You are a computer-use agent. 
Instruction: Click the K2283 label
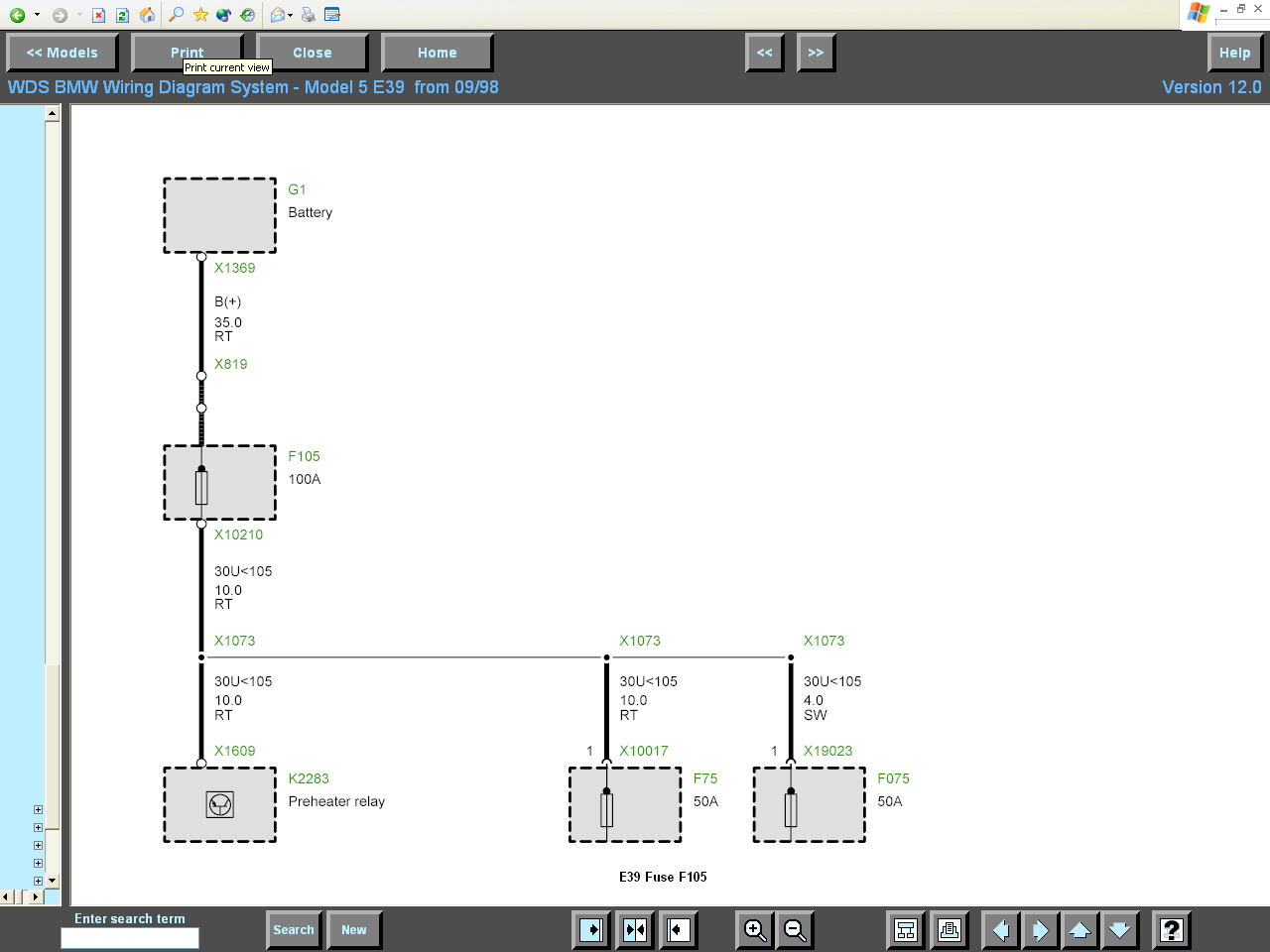[309, 778]
